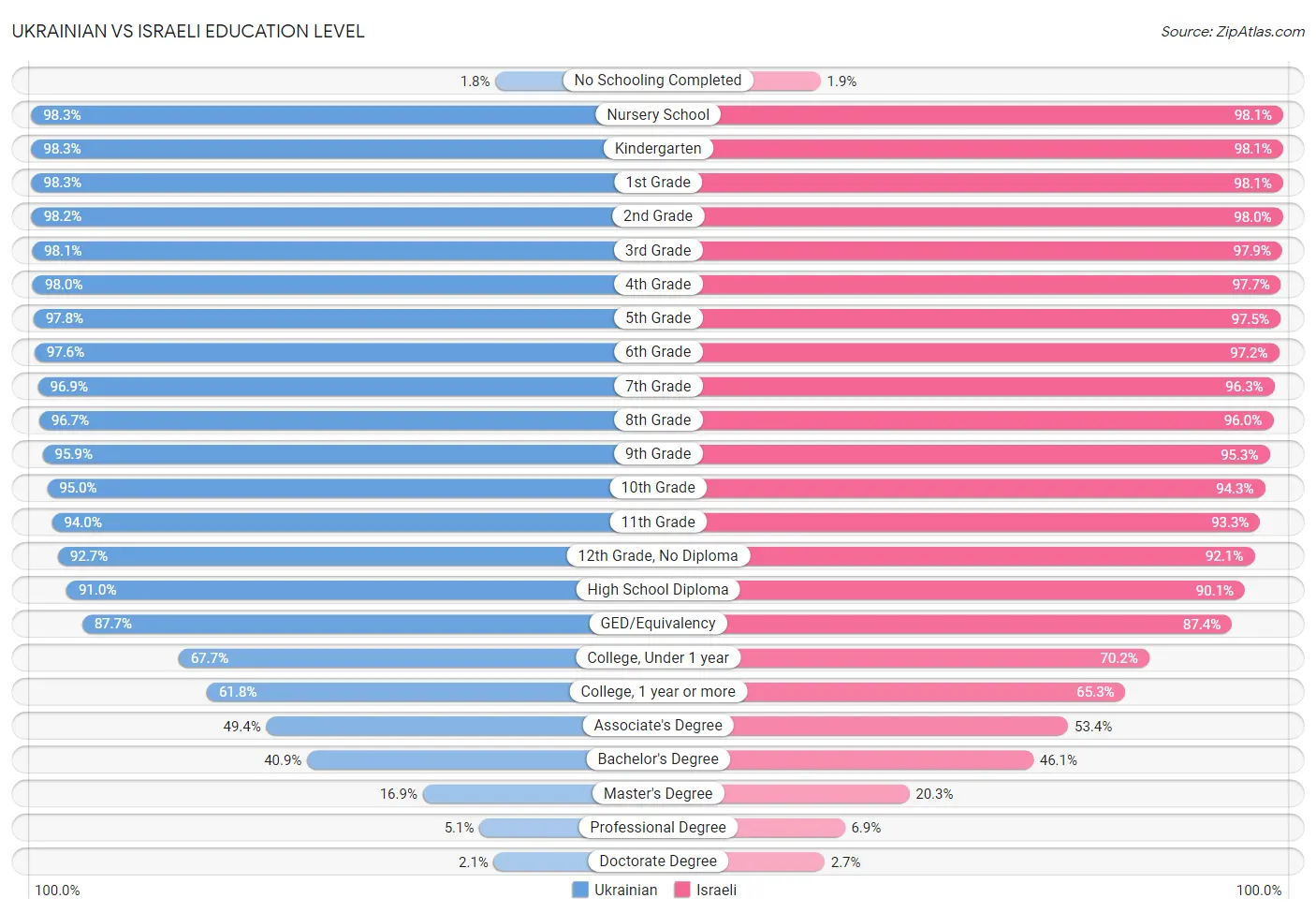This screenshot has height=913, width=1316.
Task: Select the 98.3% Ukrainian 1st Grade value
Action: [63, 183]
